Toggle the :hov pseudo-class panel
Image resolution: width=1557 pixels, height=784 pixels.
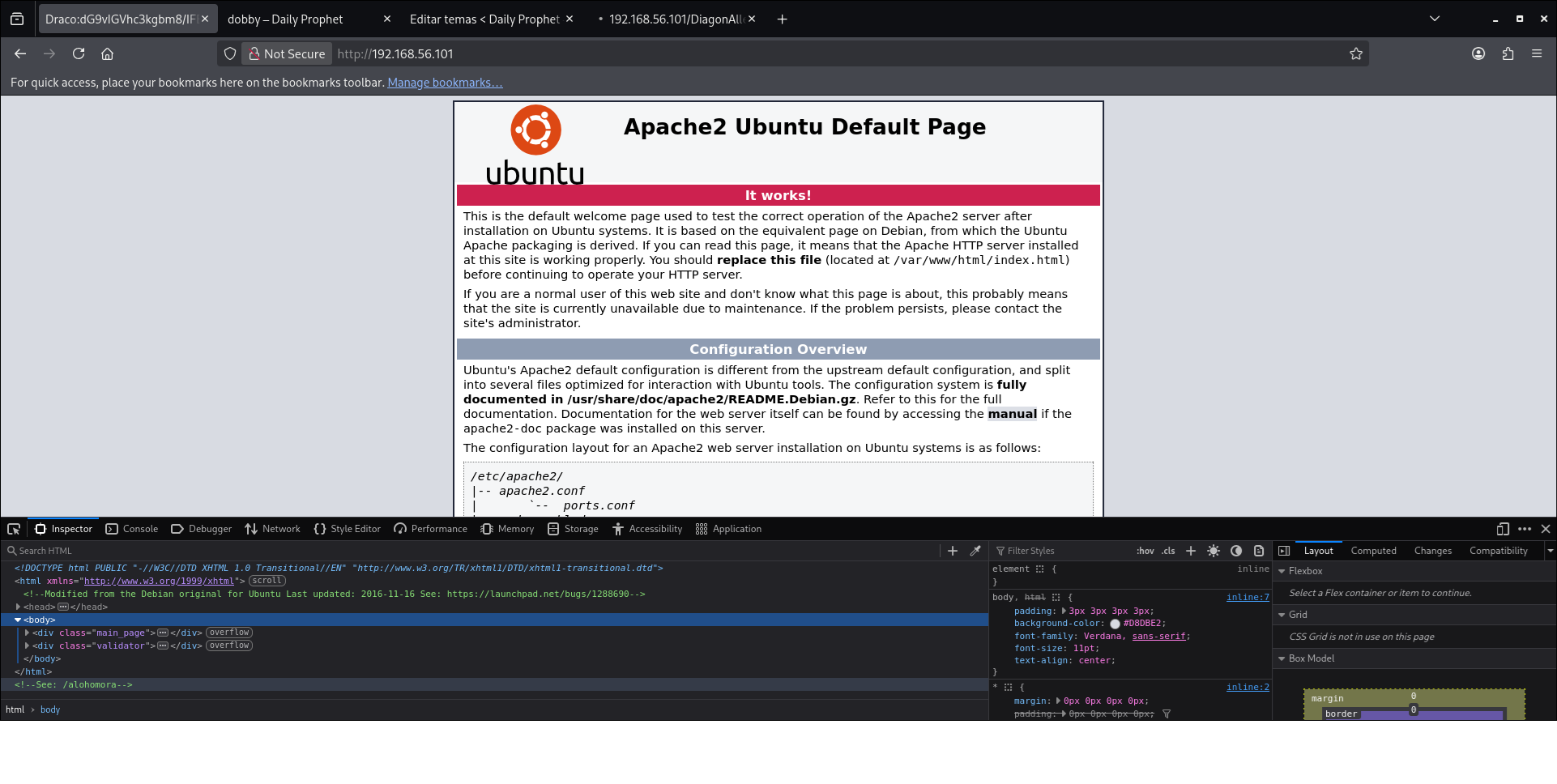pyautogui.click(x=1145, y=551)
